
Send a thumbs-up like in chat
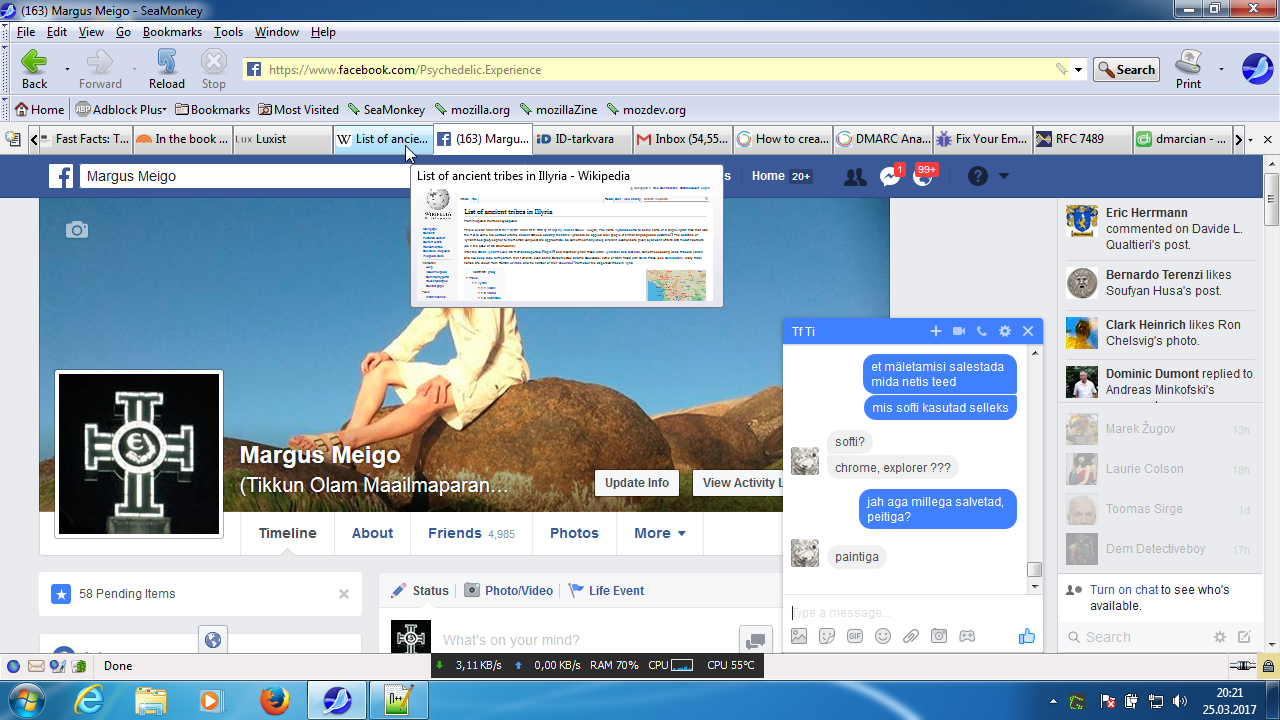click(1026, 636)
